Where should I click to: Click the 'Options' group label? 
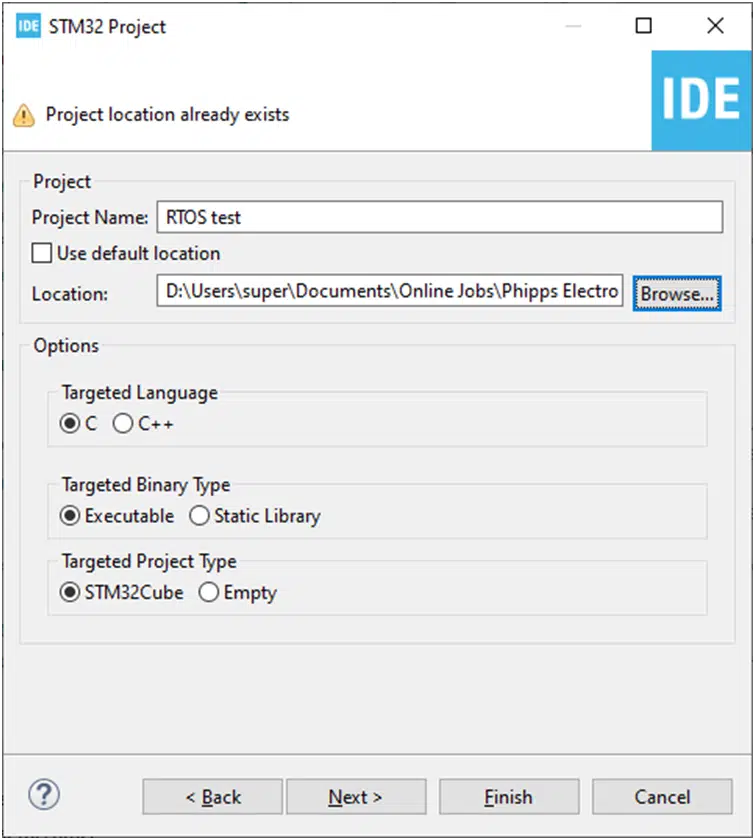tap(66, 346)
